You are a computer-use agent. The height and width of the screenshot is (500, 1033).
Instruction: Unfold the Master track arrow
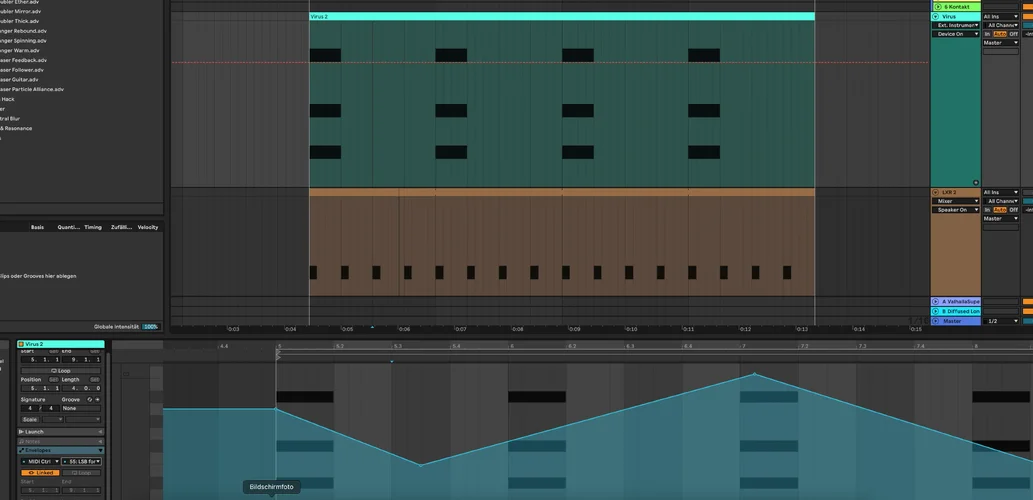click(935, 321)
